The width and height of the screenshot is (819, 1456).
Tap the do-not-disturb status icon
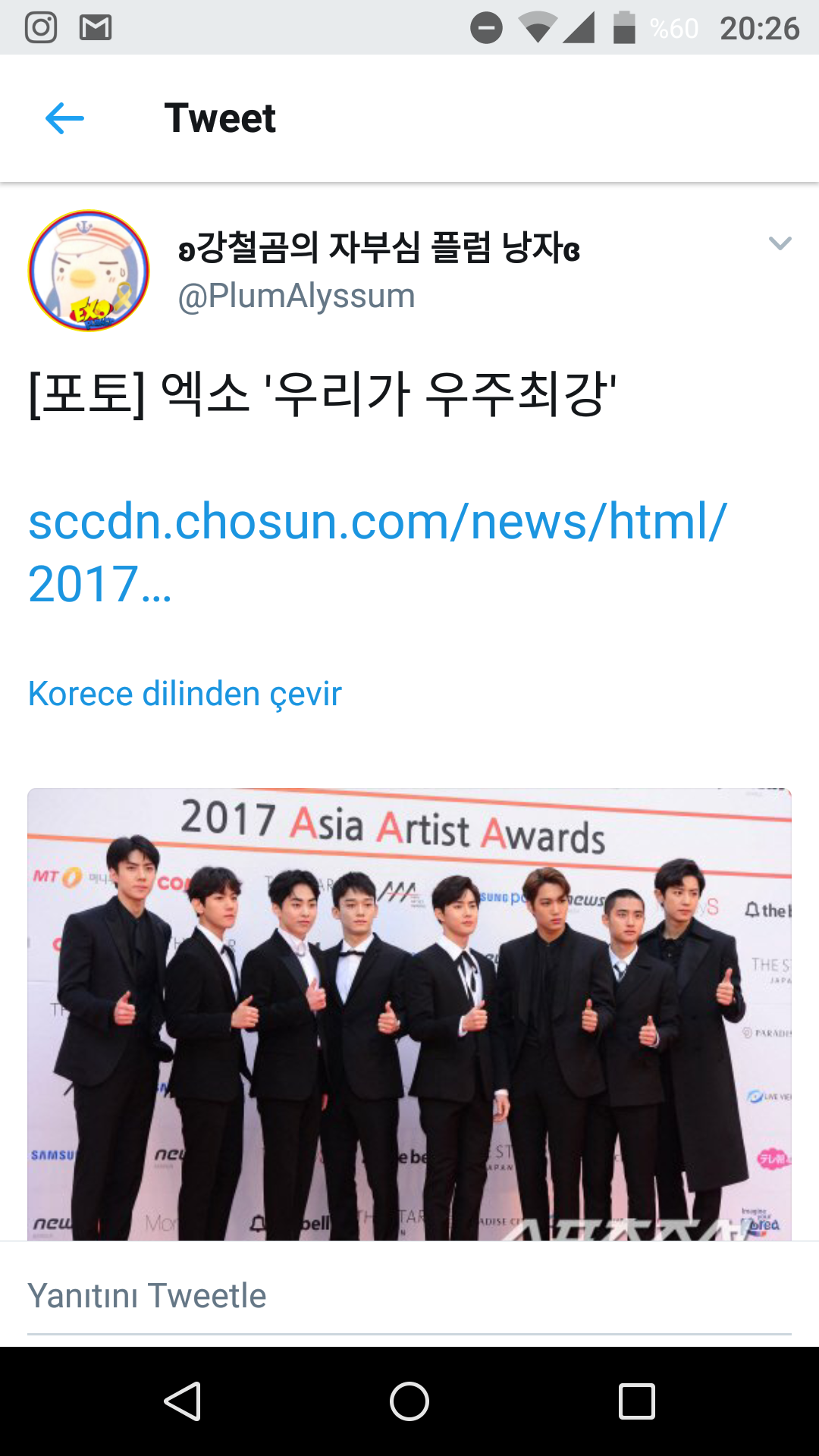point(486,28)
